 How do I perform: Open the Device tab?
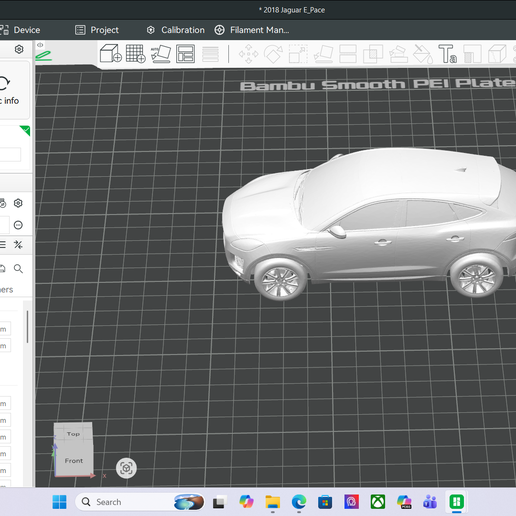click(x=20, y=30)
